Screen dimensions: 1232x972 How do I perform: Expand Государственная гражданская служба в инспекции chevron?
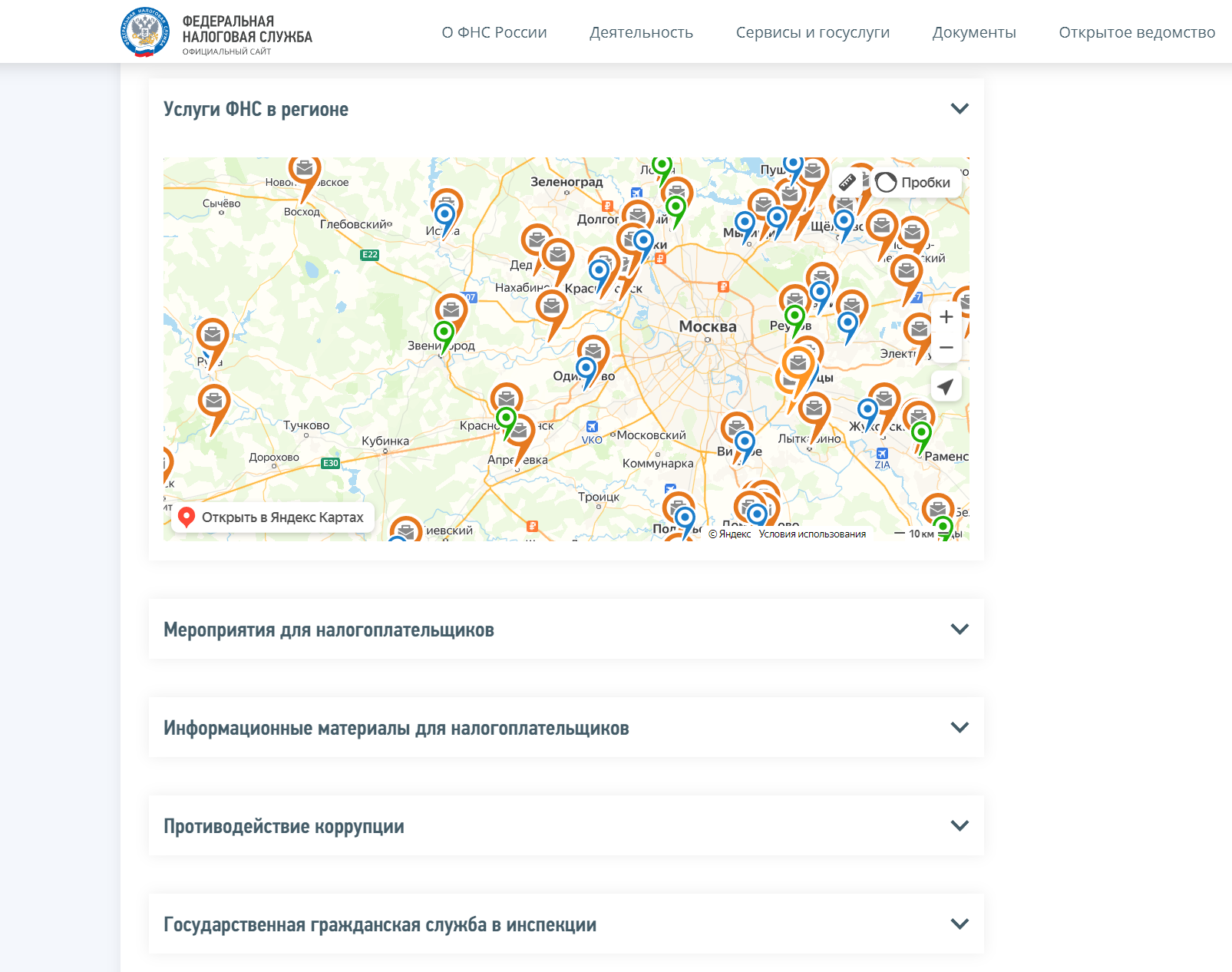click(x=960, y=924)
